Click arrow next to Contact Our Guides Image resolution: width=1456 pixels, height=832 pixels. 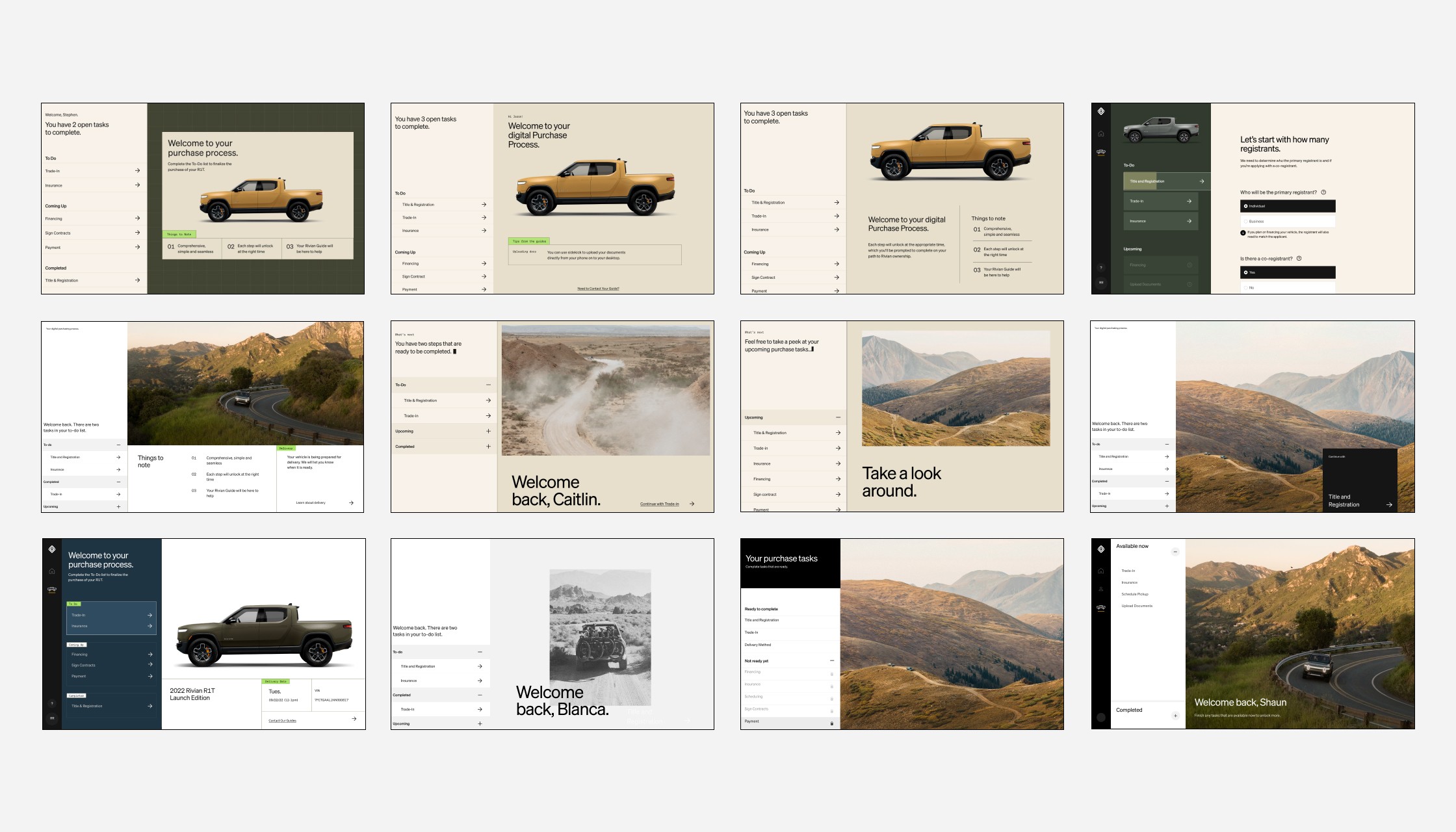(354, 719)
